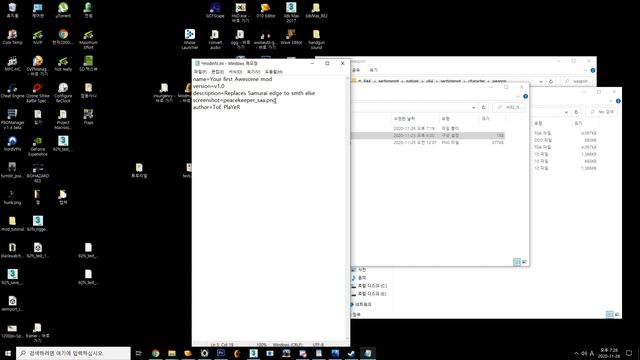Click the version=v1.0 line in Notepad
Image resolution: width=640 pixels, height=360 pixels.
209,86
